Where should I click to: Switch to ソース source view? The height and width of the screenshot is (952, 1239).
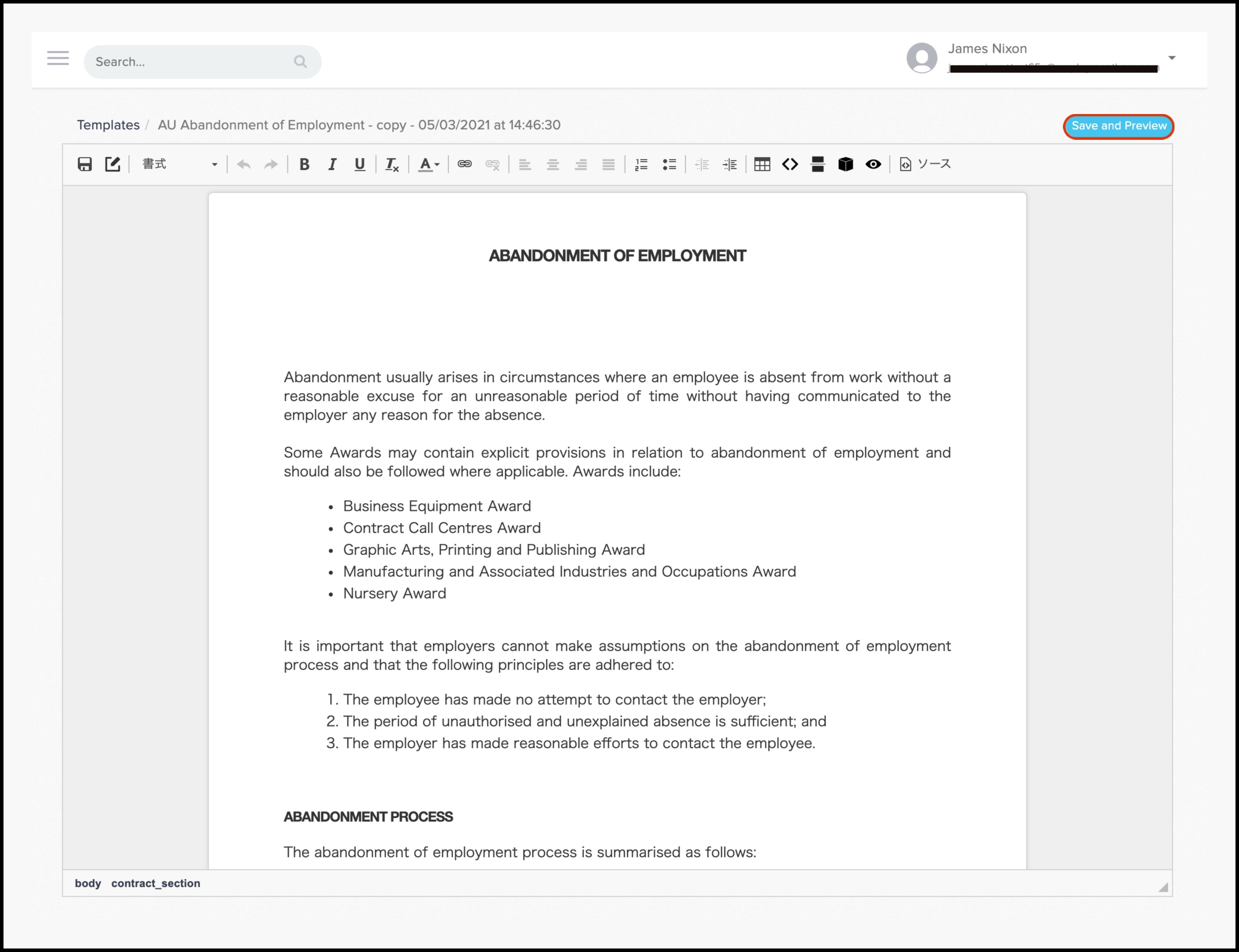925,164
